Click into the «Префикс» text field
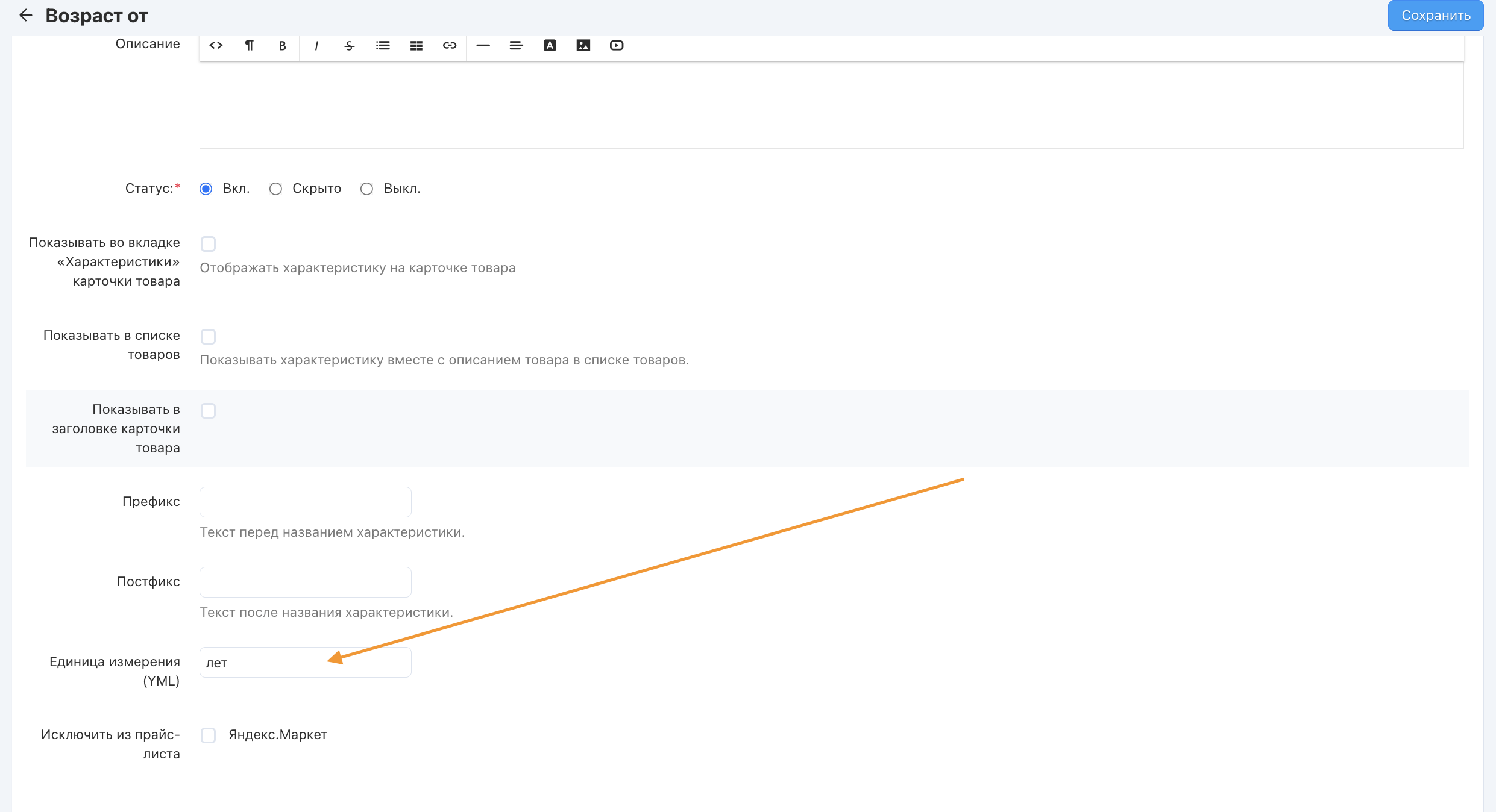This screenshot has height=812, width=1496. pyautogui.click(x=305, y=502)
